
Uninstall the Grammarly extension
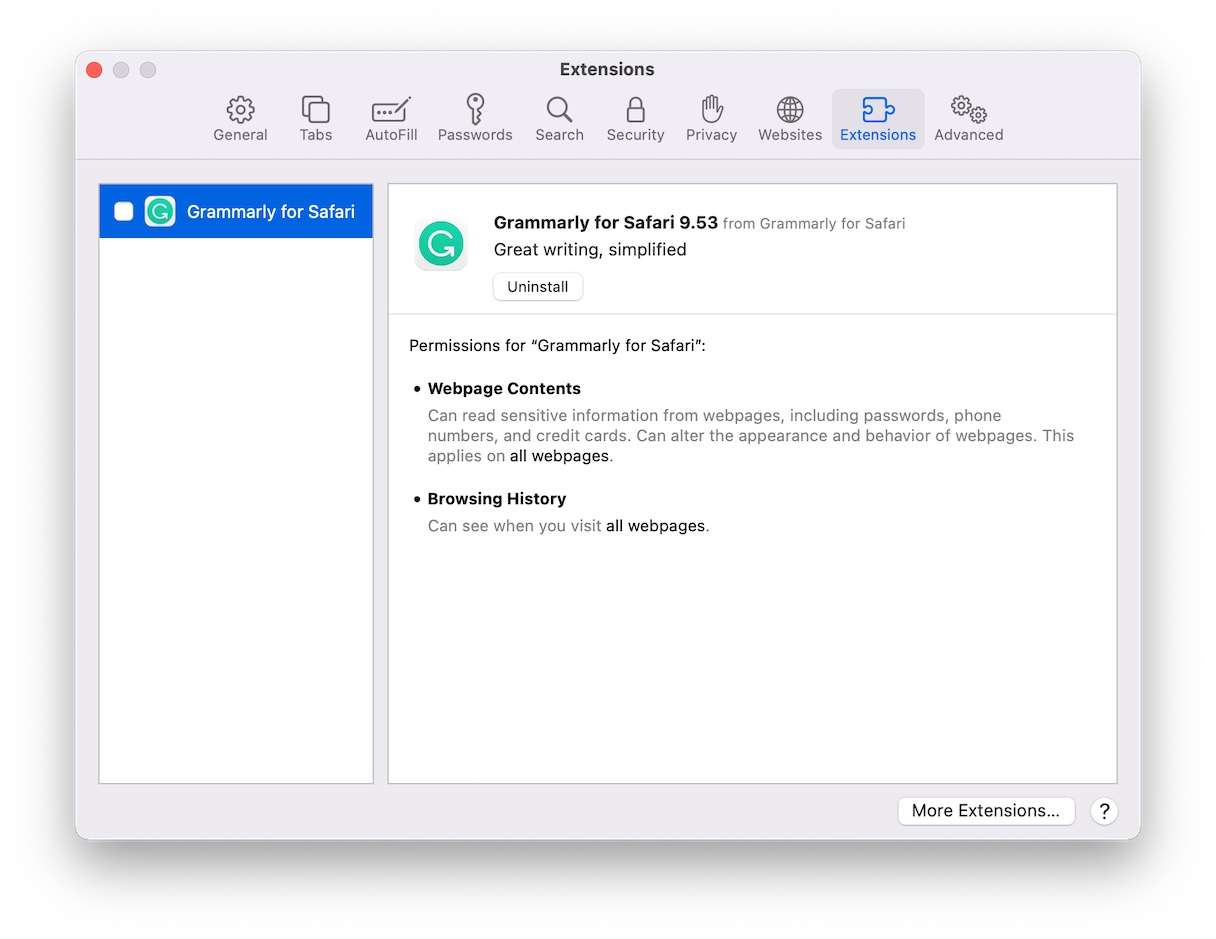tap(538, 287)
